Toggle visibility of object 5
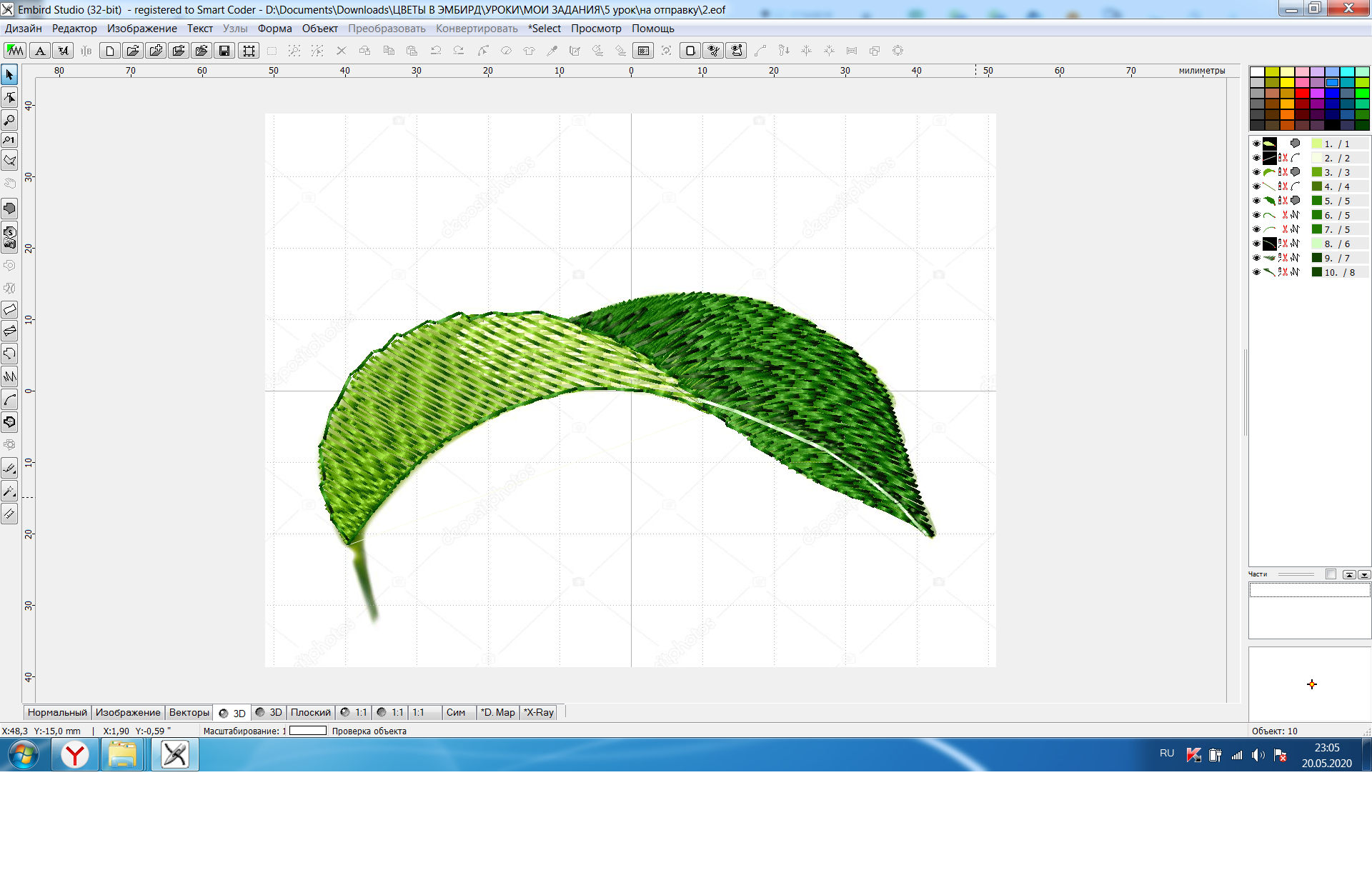 [x=1256, y=201]
